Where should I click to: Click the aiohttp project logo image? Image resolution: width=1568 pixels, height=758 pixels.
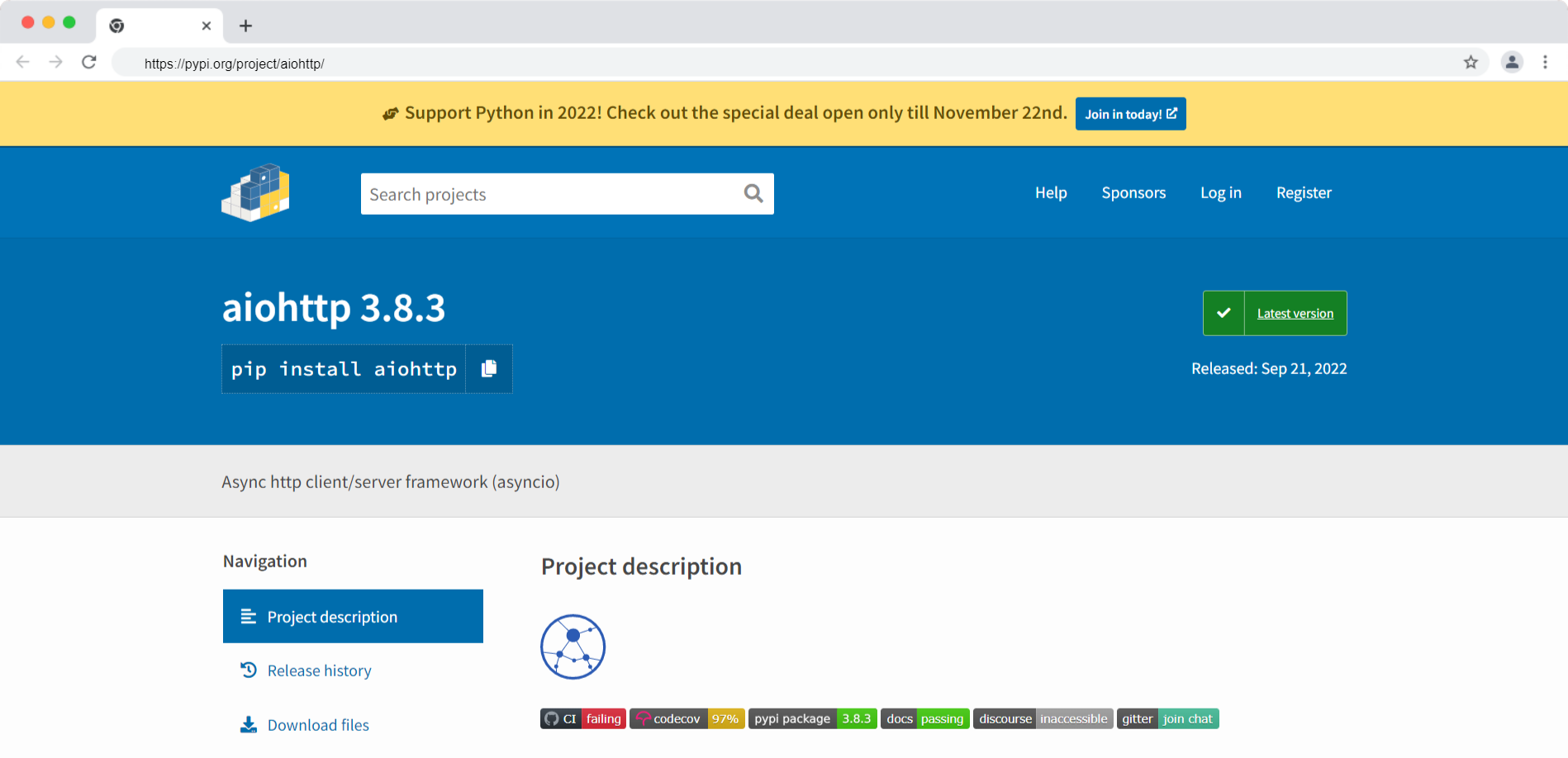point(573,647)
